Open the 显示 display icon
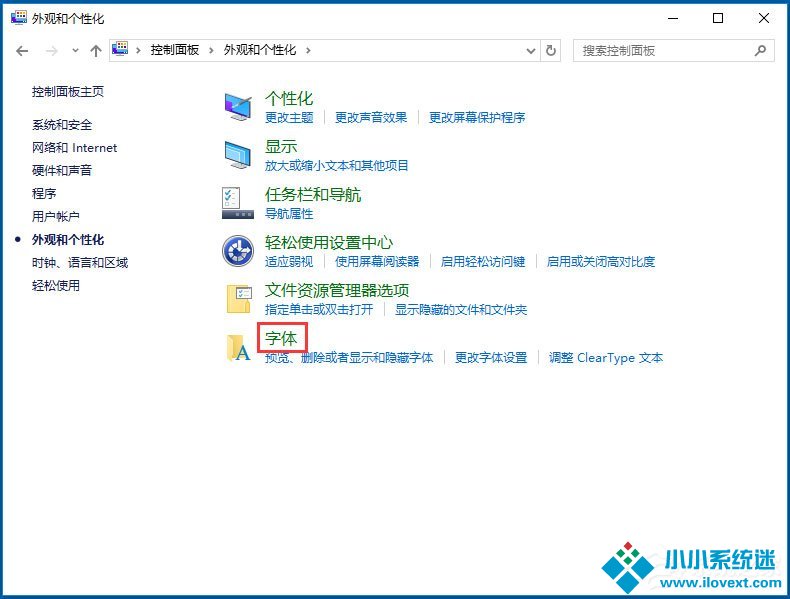This screenshot has height=599, width=790. (x=238, y=155)
